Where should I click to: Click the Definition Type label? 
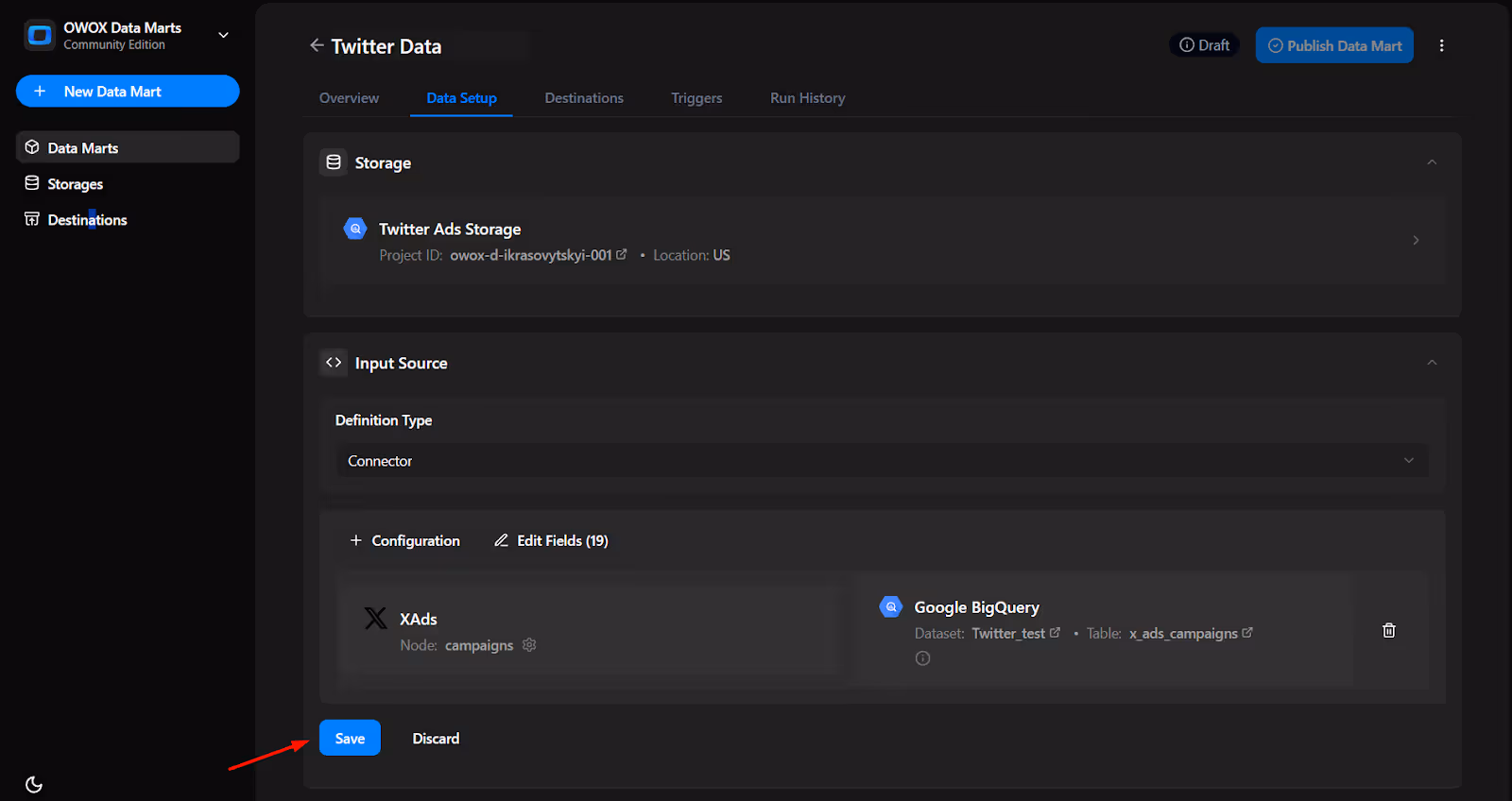click(x=384, y=420)
